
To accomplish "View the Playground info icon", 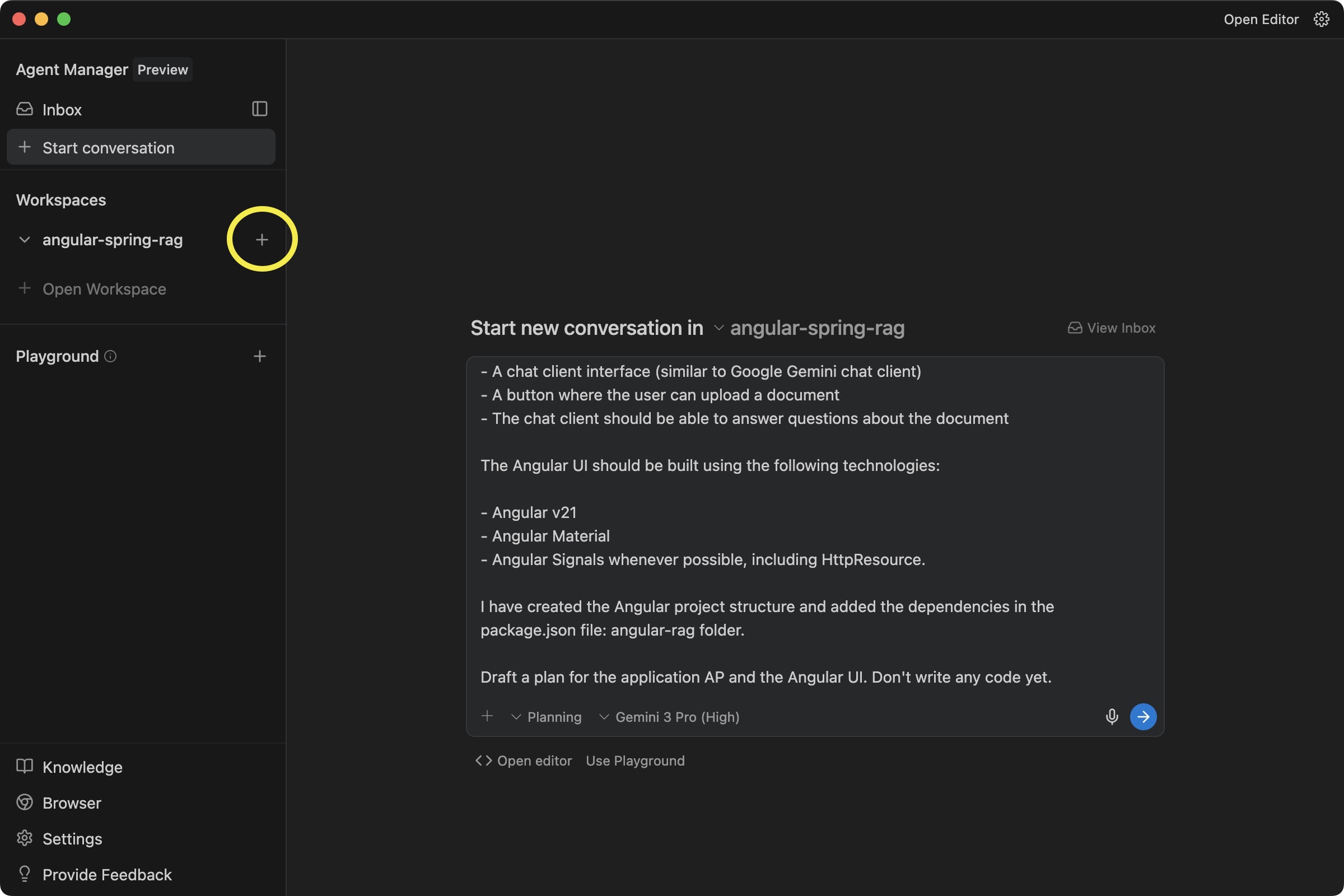I will pos(110,356).
